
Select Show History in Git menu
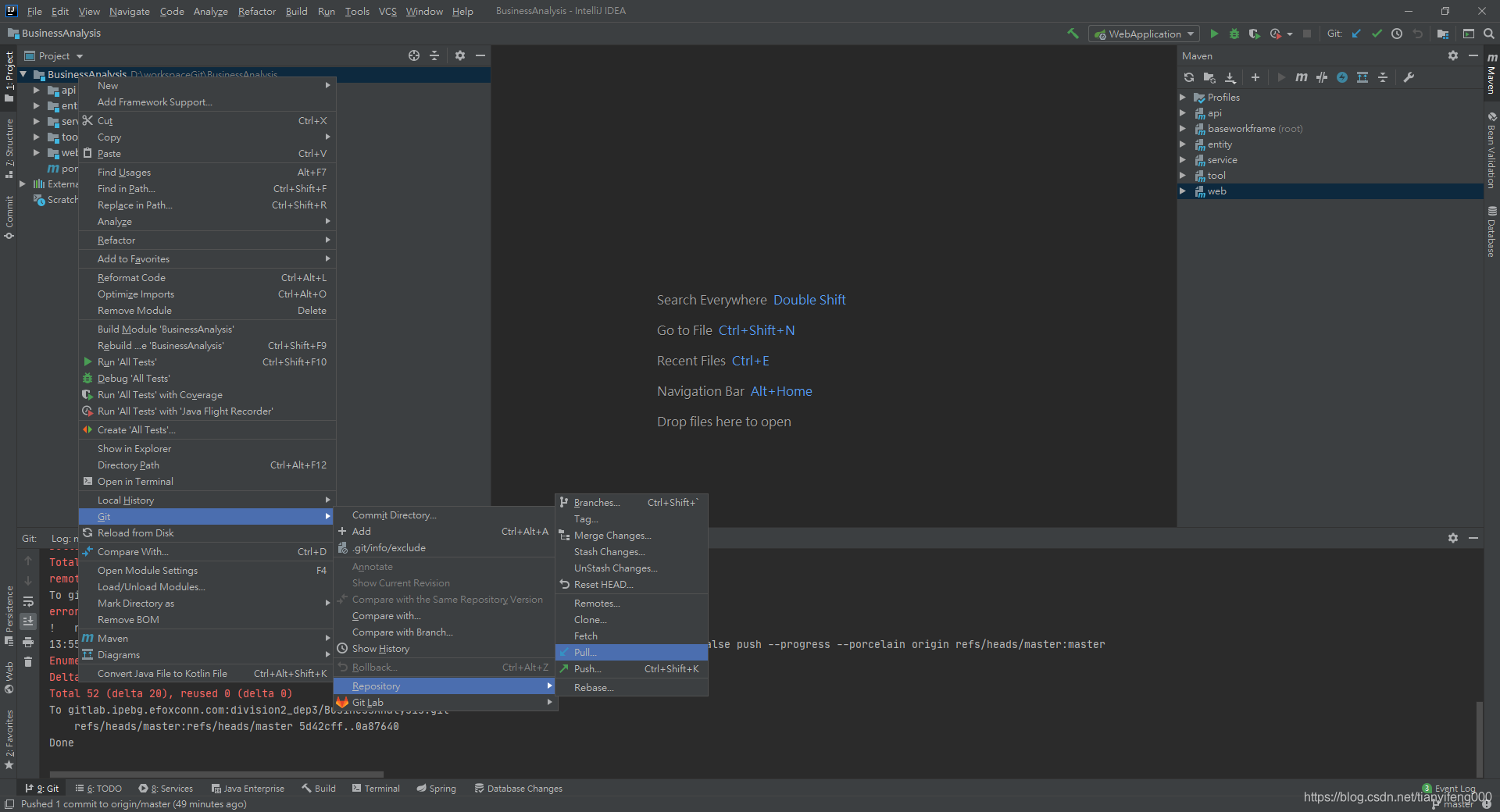coord(445,648)
